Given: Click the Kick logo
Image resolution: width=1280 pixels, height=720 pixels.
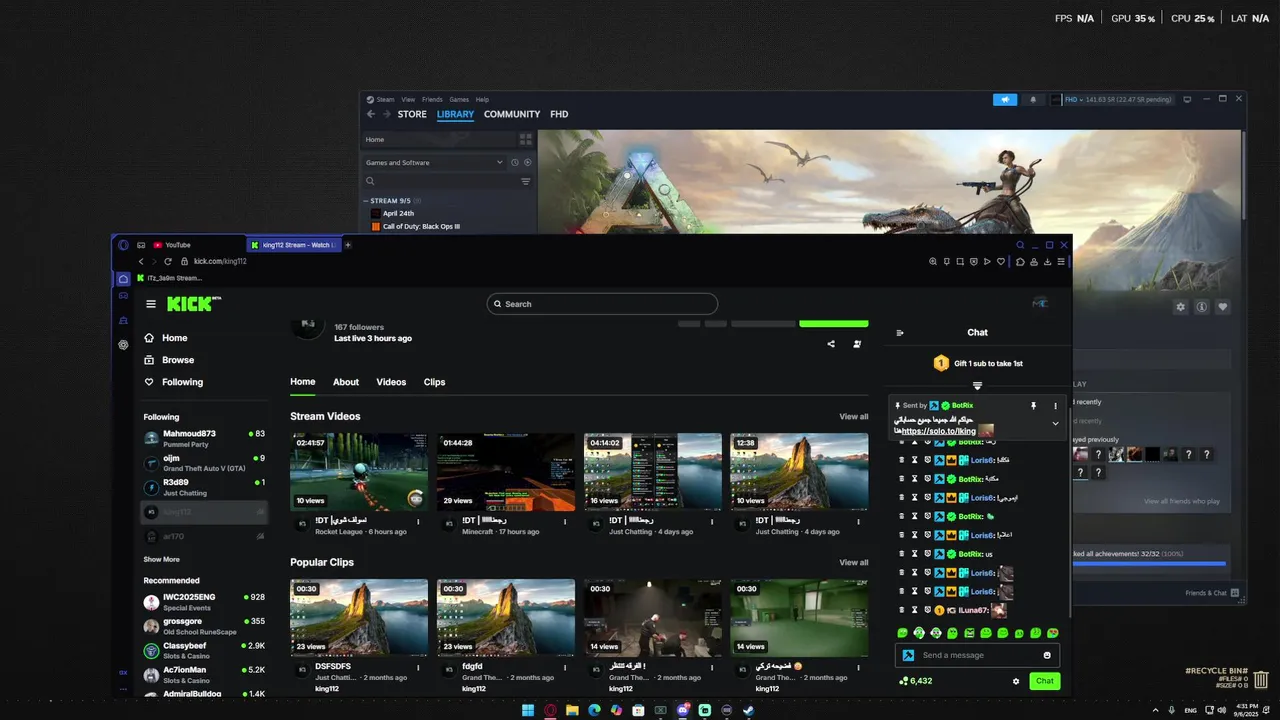Looking at the screenshot, I should point(194,304).
